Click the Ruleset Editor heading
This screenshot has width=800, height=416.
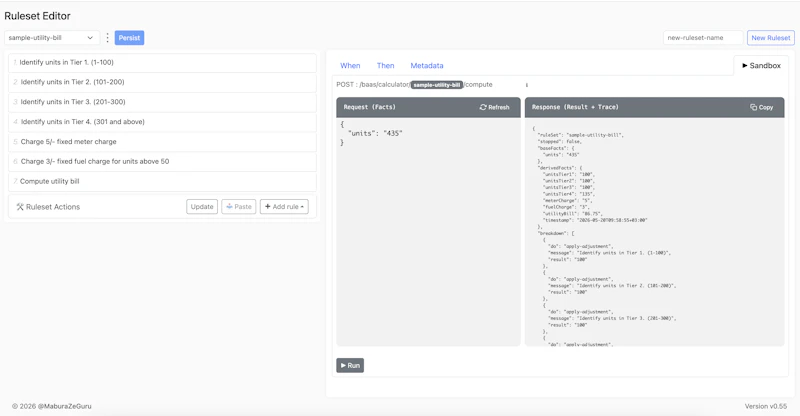tap(37, 16)
